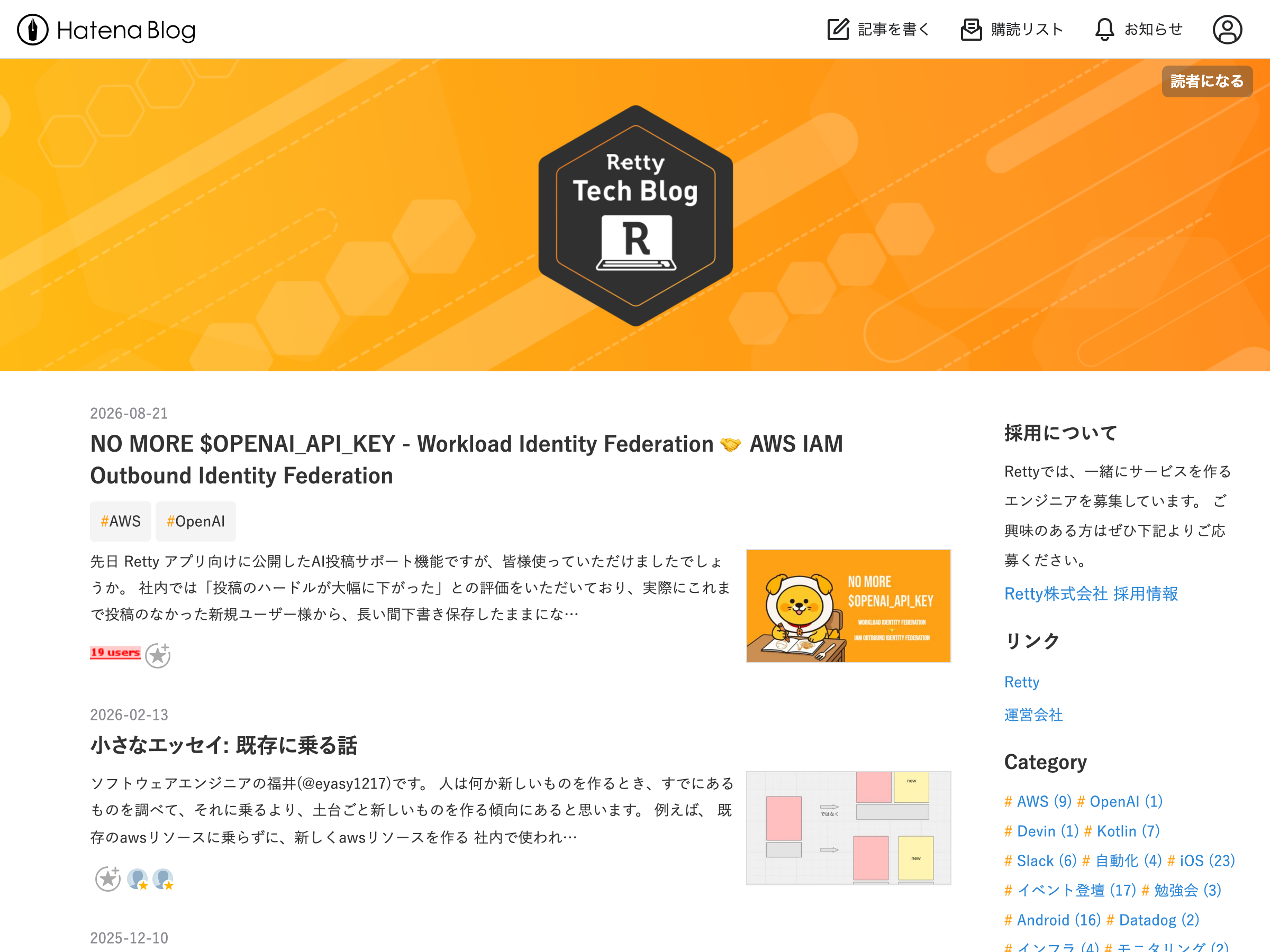This screenshot has height=952, width=1270.
Task: Click the write-article pencil icon
Action: click(838, 29)
